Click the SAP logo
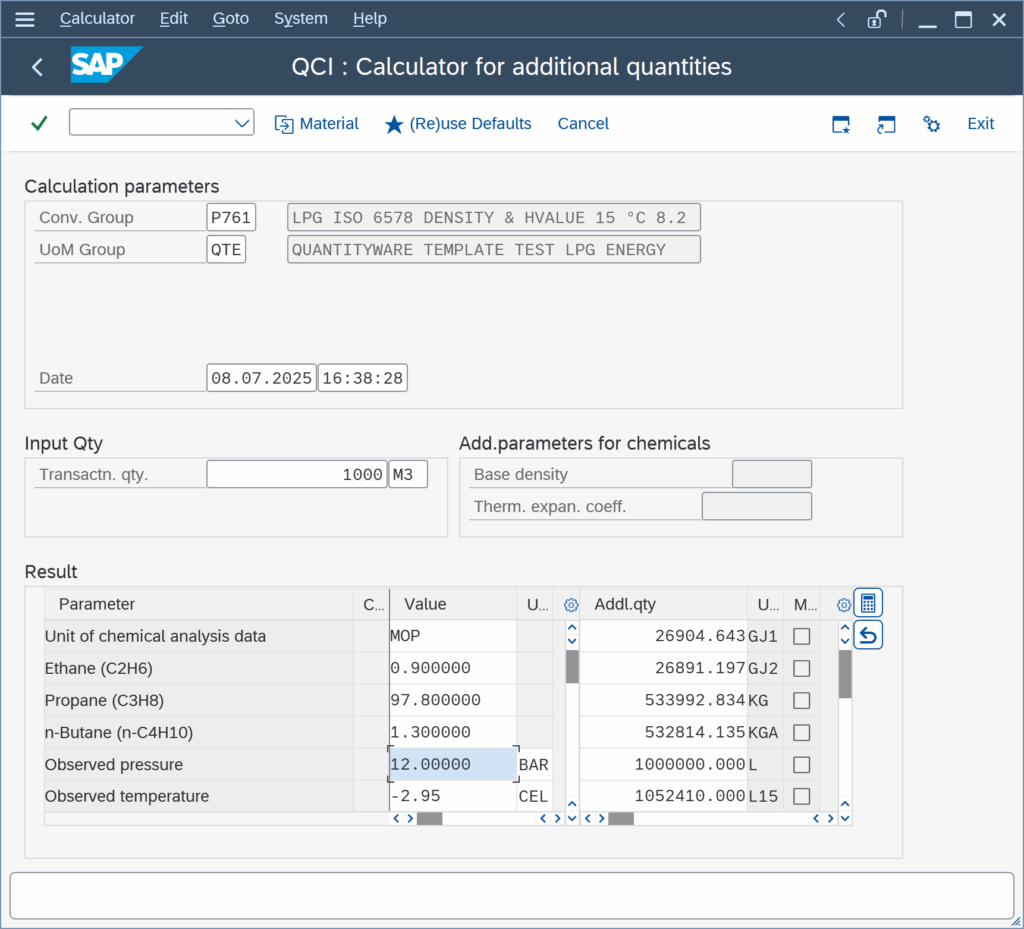 106,65
